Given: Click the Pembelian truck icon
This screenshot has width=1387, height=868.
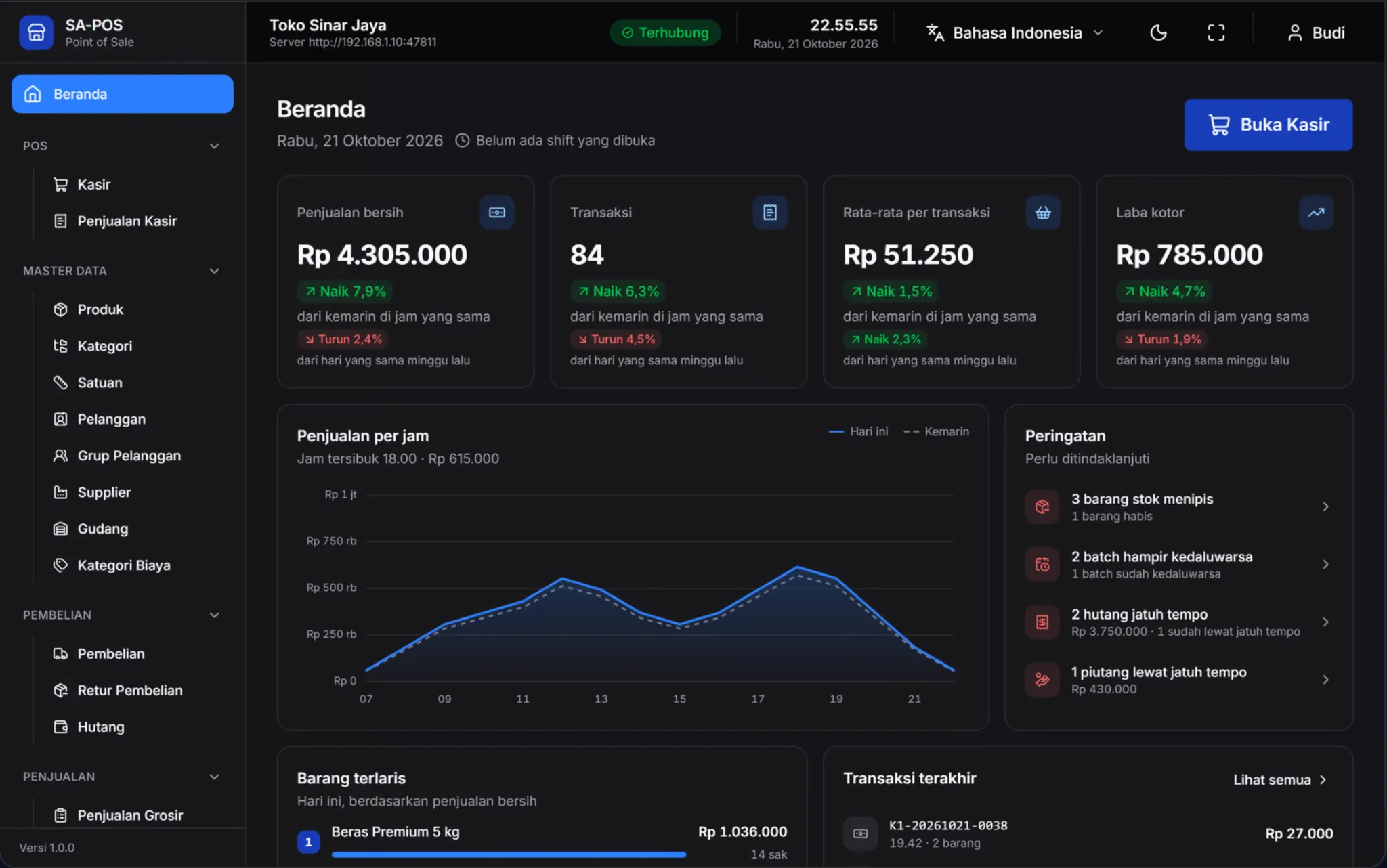Looking at the screenshot, I should tap(60, 653).
